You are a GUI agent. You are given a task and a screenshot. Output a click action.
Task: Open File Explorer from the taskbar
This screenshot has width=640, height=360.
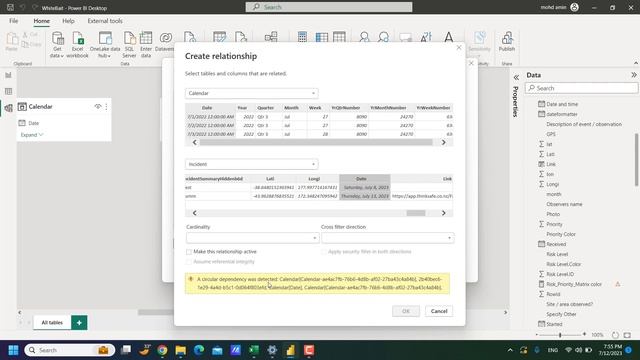(x=180, y=350)
